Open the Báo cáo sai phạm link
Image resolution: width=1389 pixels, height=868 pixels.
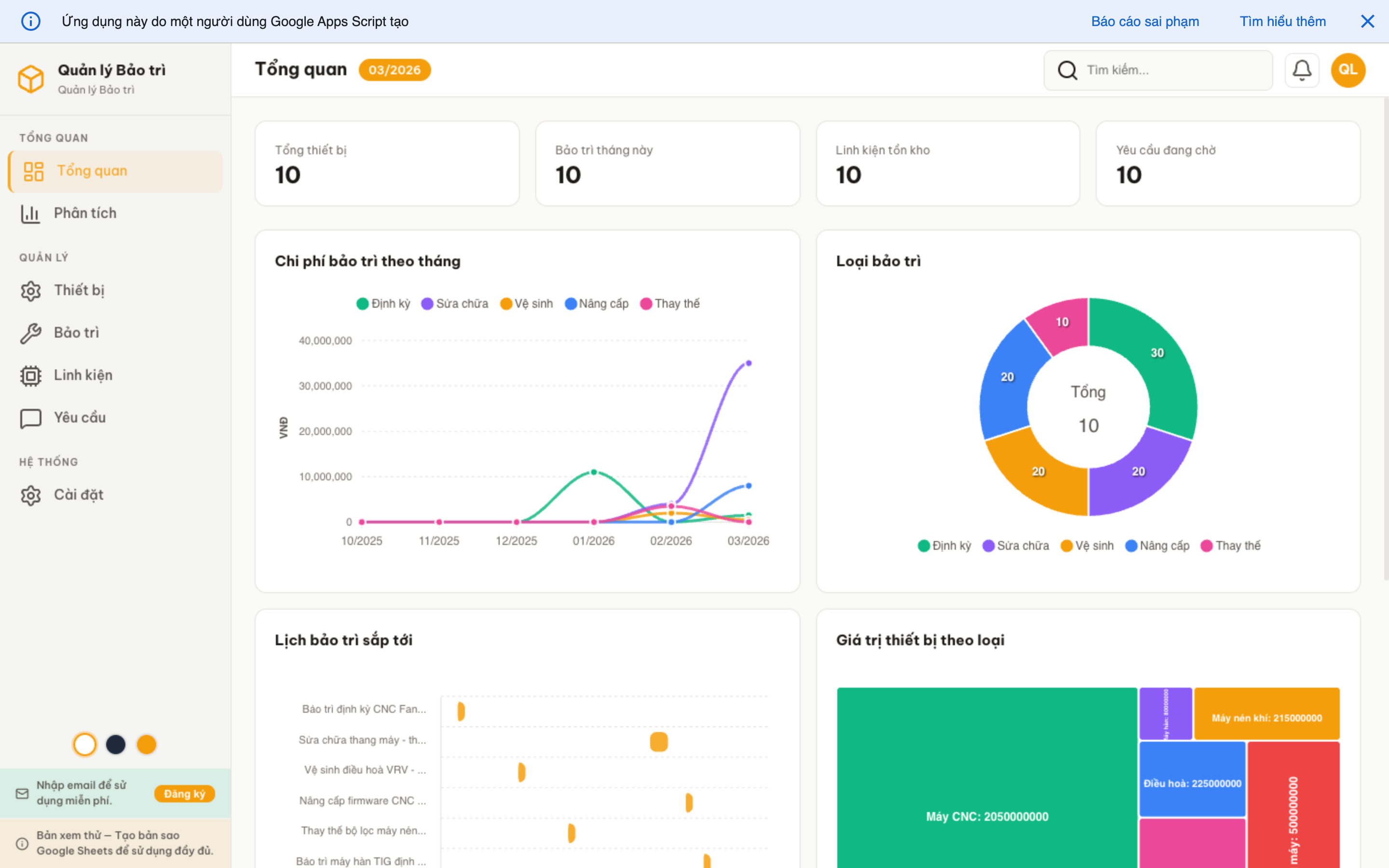[1144, 21]
